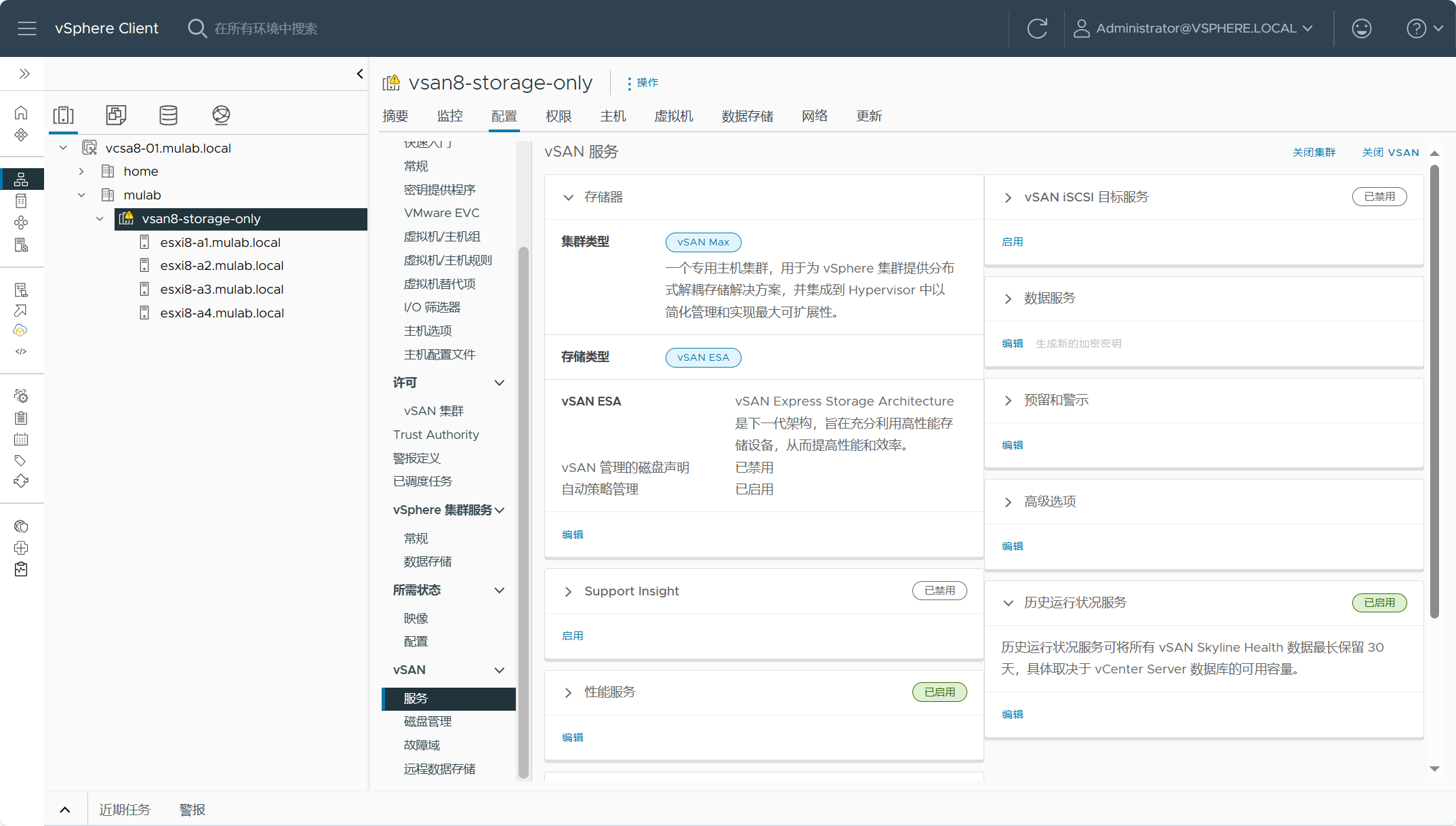This screenshot has width=1456, height=826.
Task: Click 编辑 under vSAN ESA storage card
Action: [x=573, y=535]
